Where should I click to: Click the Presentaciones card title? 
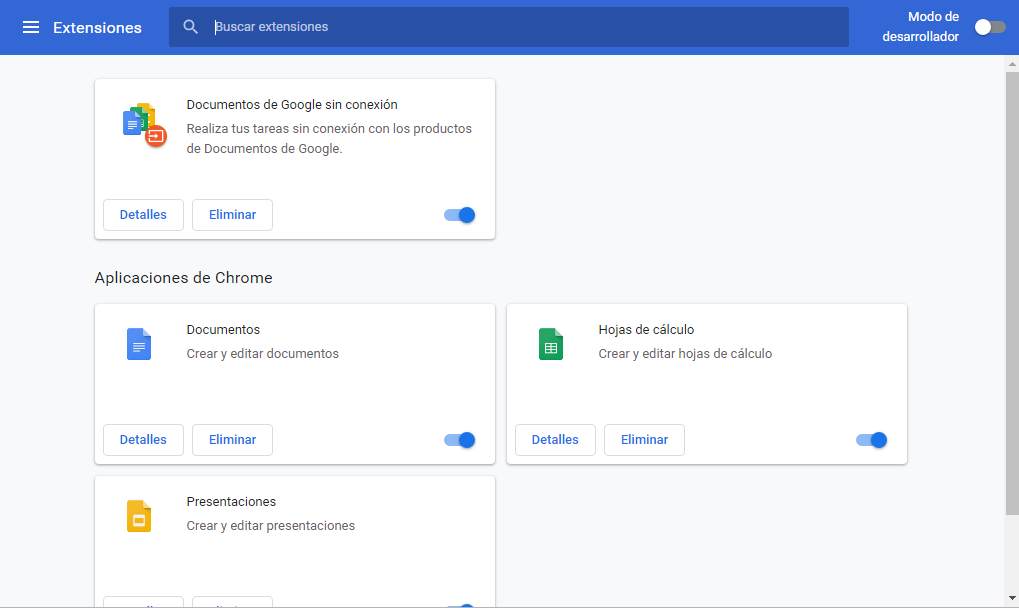[231, 501]
